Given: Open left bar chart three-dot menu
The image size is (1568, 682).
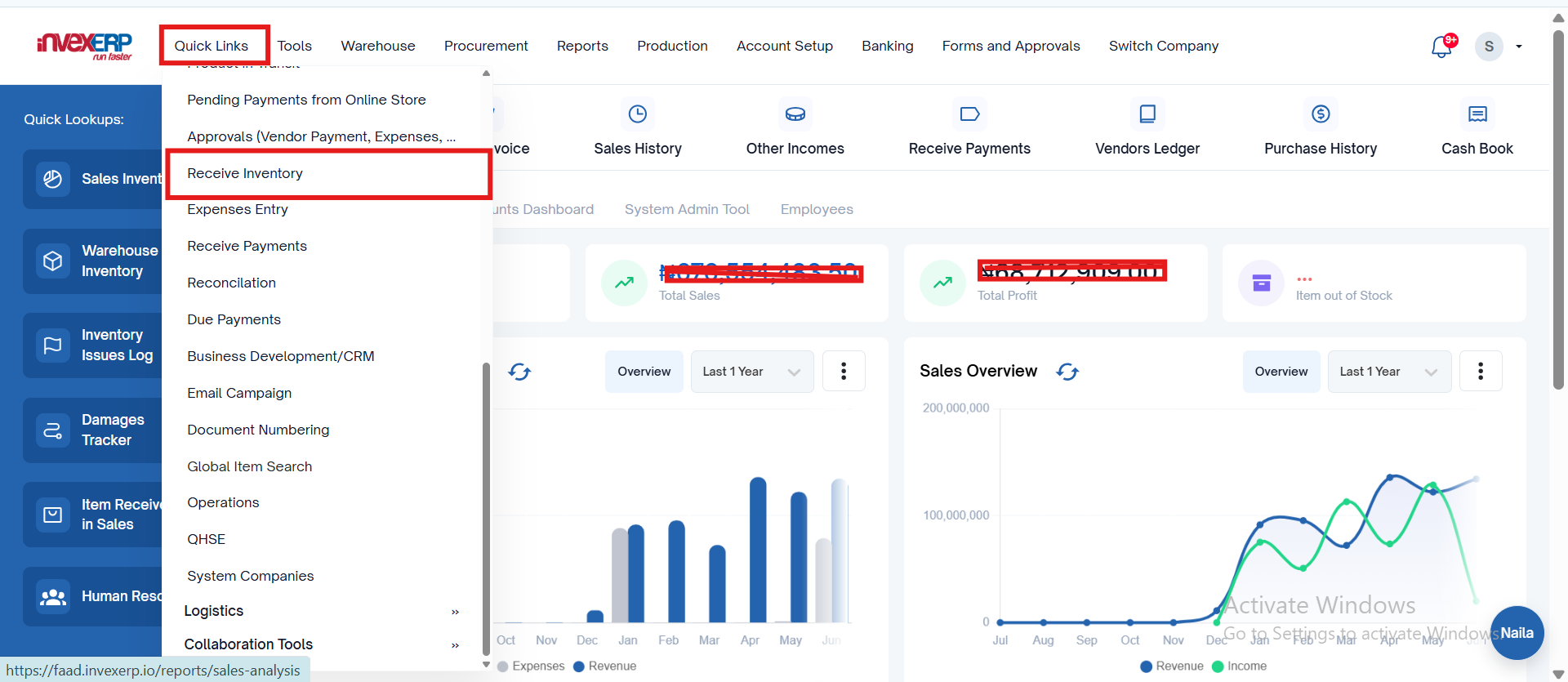Looking at the screenshot, I should pyautogui.click(x=844, y=372).
